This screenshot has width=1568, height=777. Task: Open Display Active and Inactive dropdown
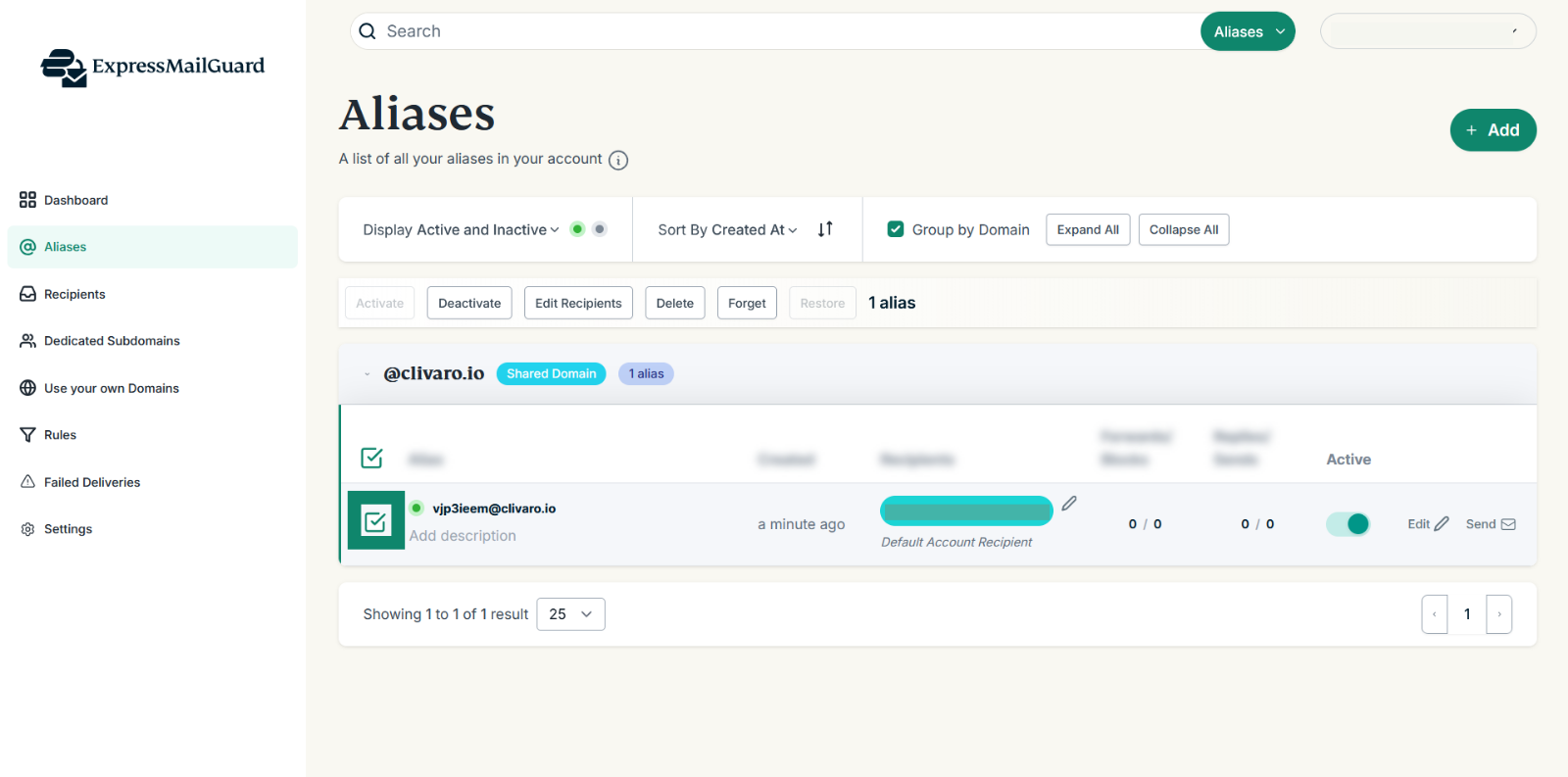[461, 229]
